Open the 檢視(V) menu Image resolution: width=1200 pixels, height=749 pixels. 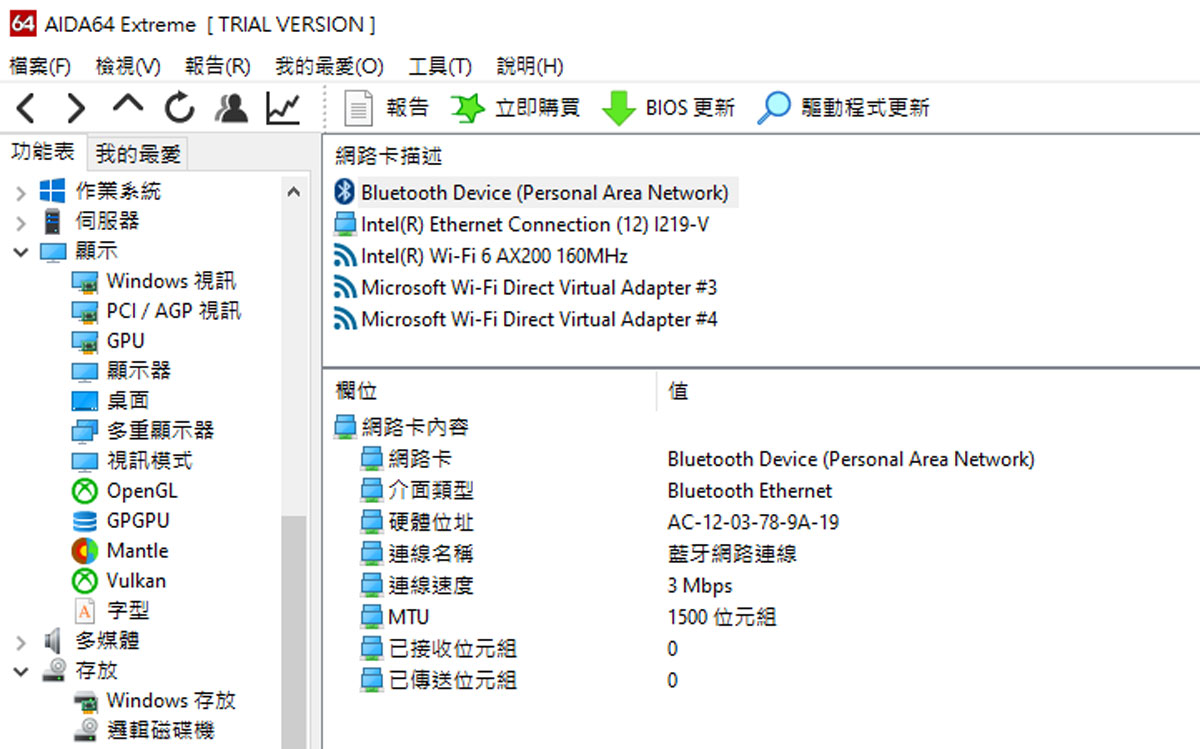pos(128,67)
